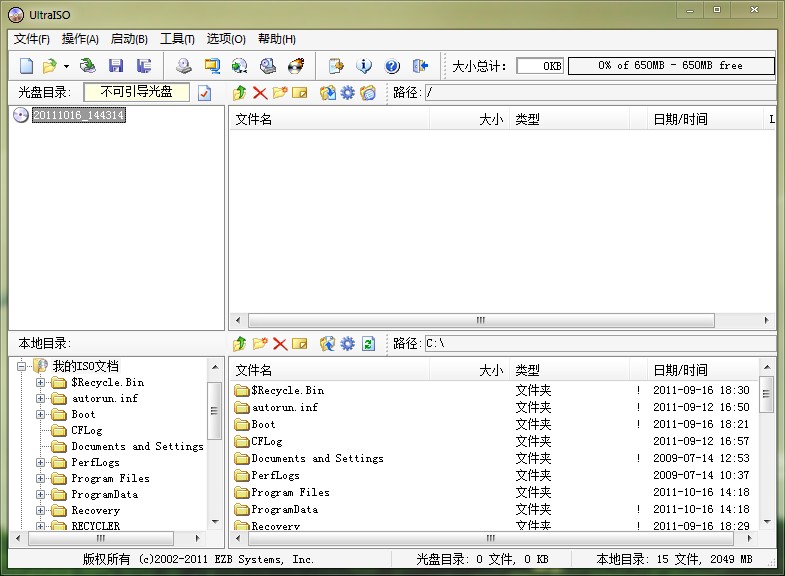This screenshot has height=576, width=785.
Task: Click gear Properties icon in image toolbar
Action: [x=347, y=93]
